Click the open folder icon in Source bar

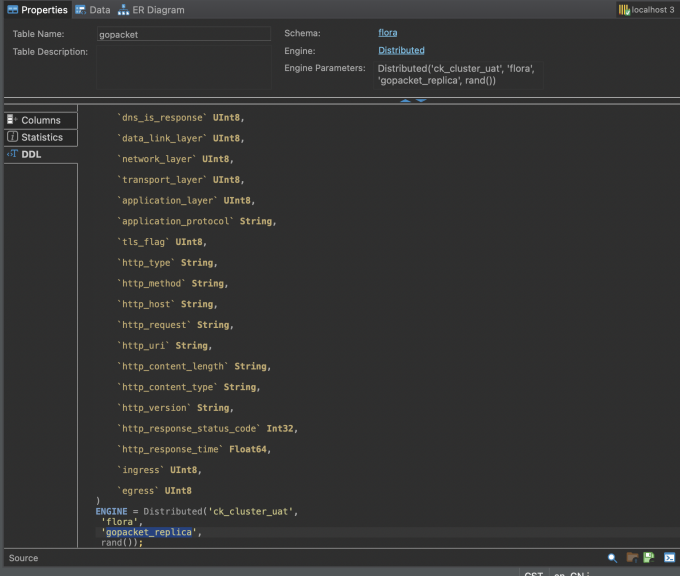pyautogui.click(x=632, y=557)
